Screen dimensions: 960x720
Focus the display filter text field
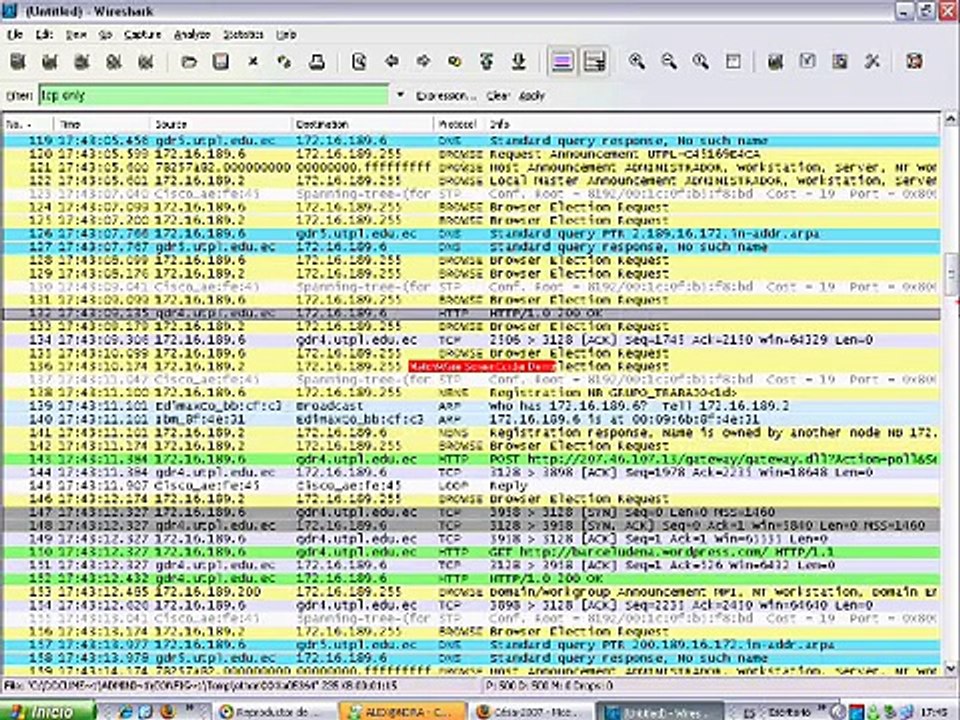tap(214, 96)
